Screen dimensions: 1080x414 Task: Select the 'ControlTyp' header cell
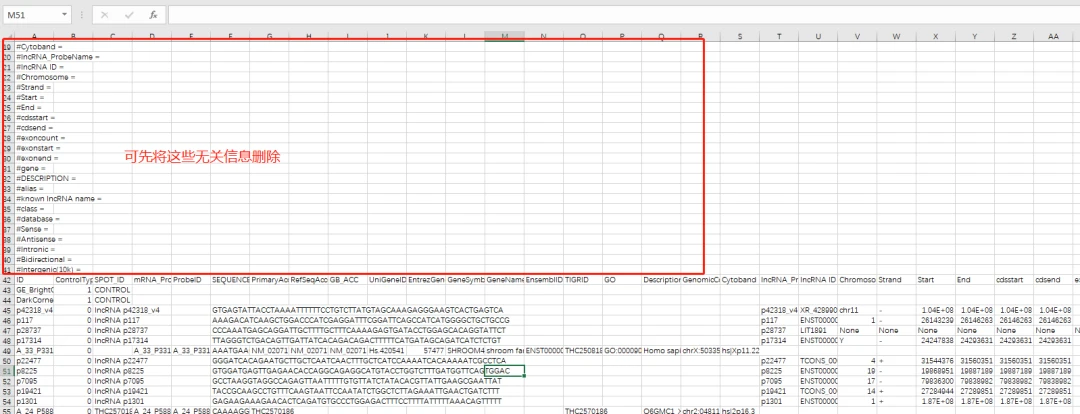pyautogui.click(x=73, y=281)
